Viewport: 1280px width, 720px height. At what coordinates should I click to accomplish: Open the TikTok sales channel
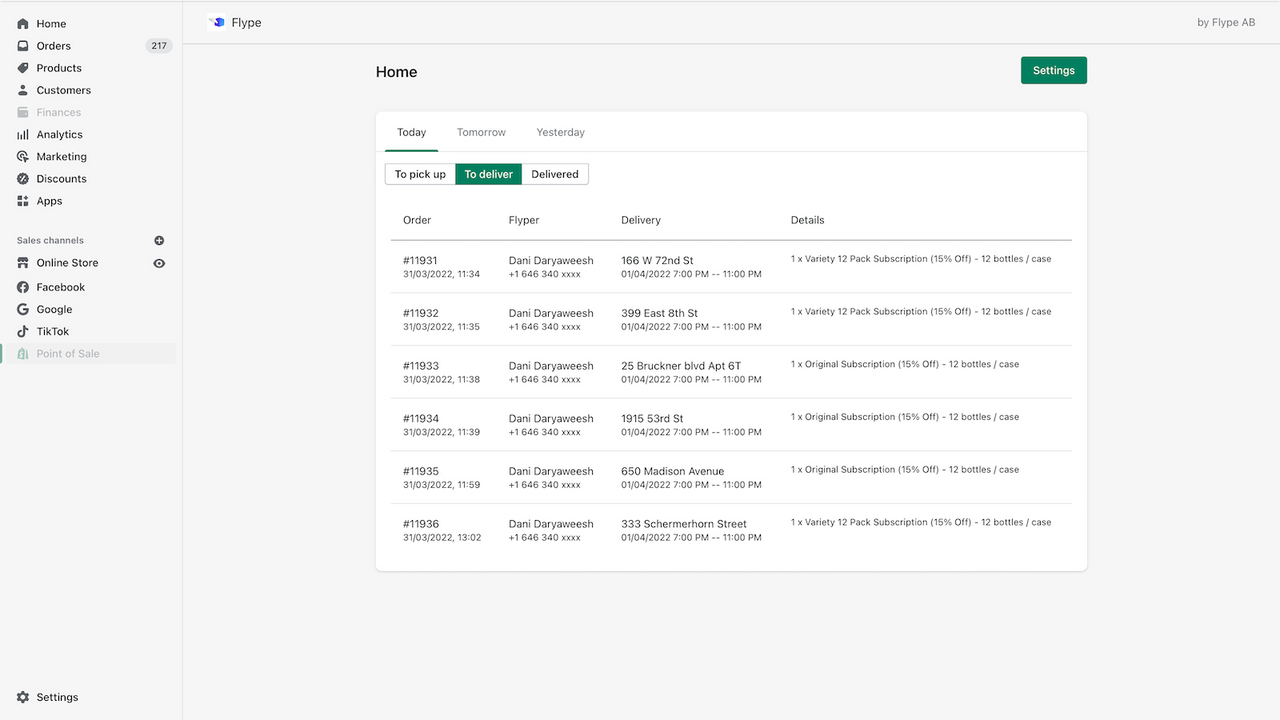click(53, 331)
